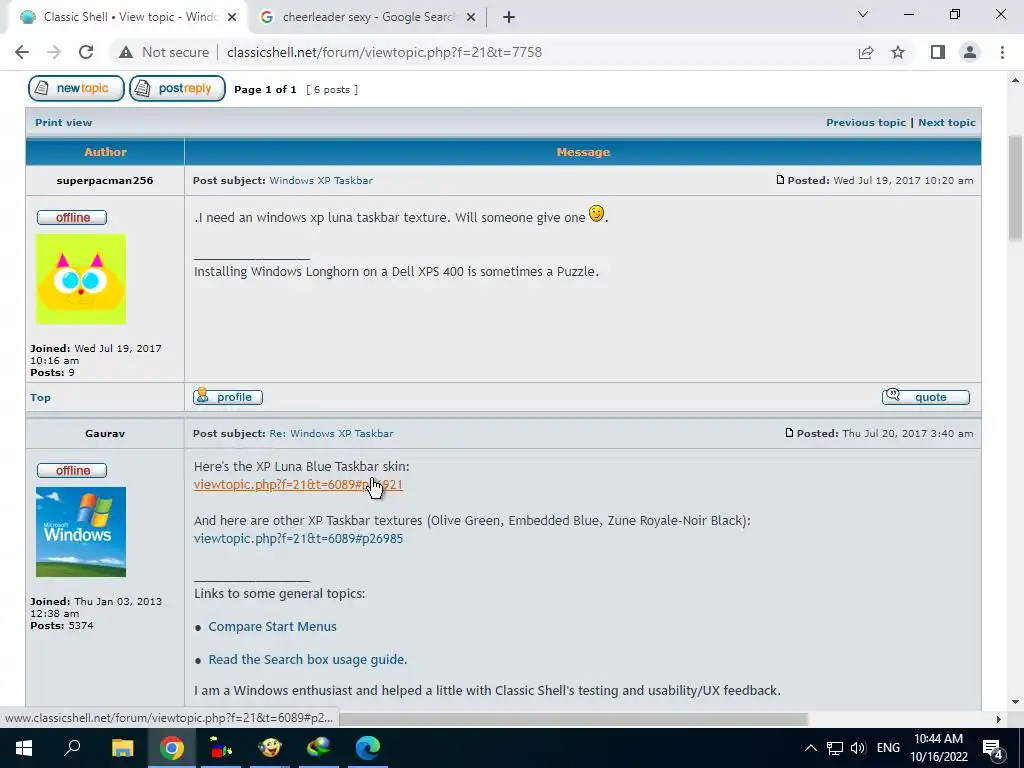
Task: Open the Windows XP Taskbar post subject link
Action: [x=321, y=180]
